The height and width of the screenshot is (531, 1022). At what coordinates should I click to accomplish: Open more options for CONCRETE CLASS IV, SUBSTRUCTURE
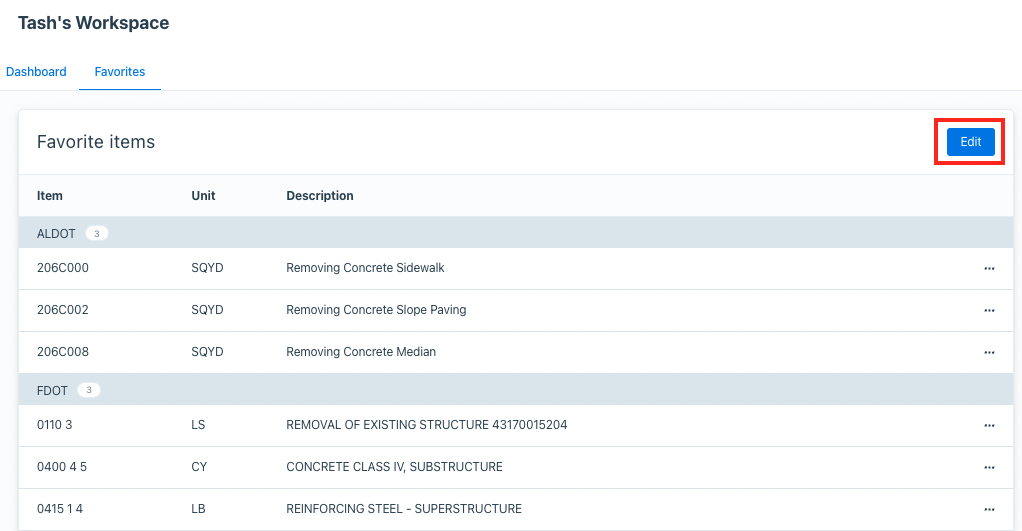989,467
